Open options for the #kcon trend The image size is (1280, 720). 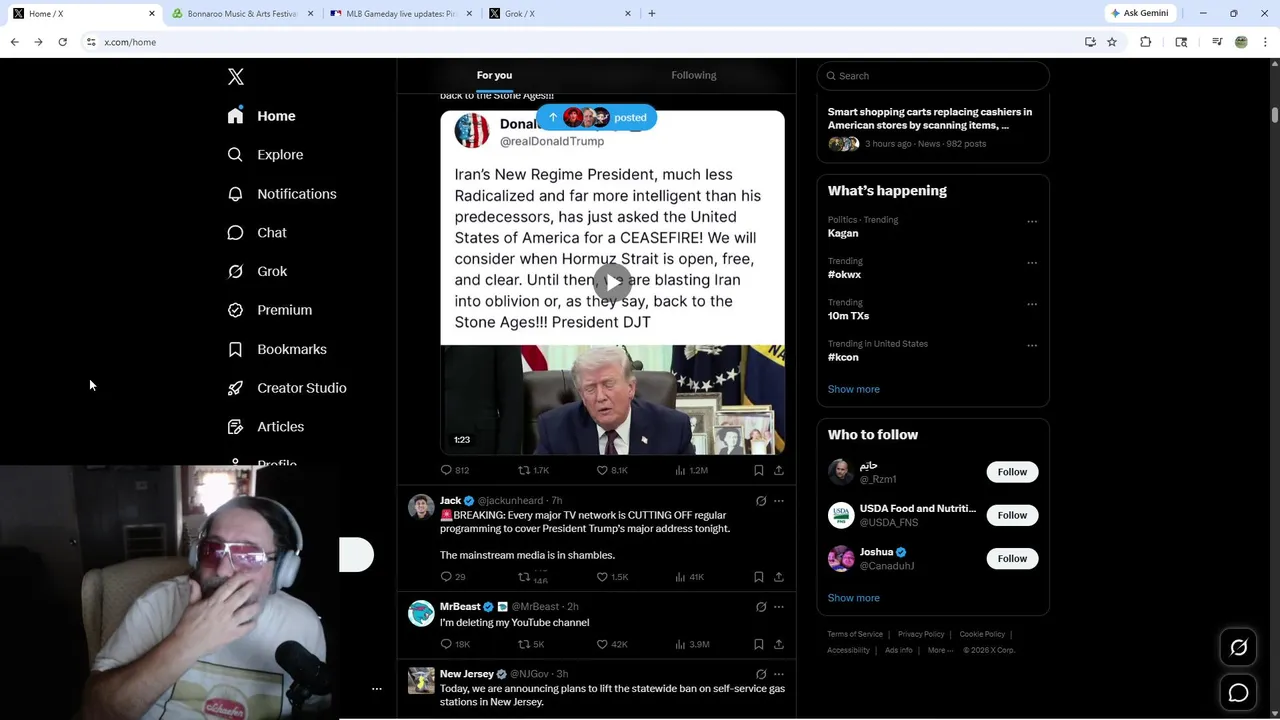tap(1032, 346)
